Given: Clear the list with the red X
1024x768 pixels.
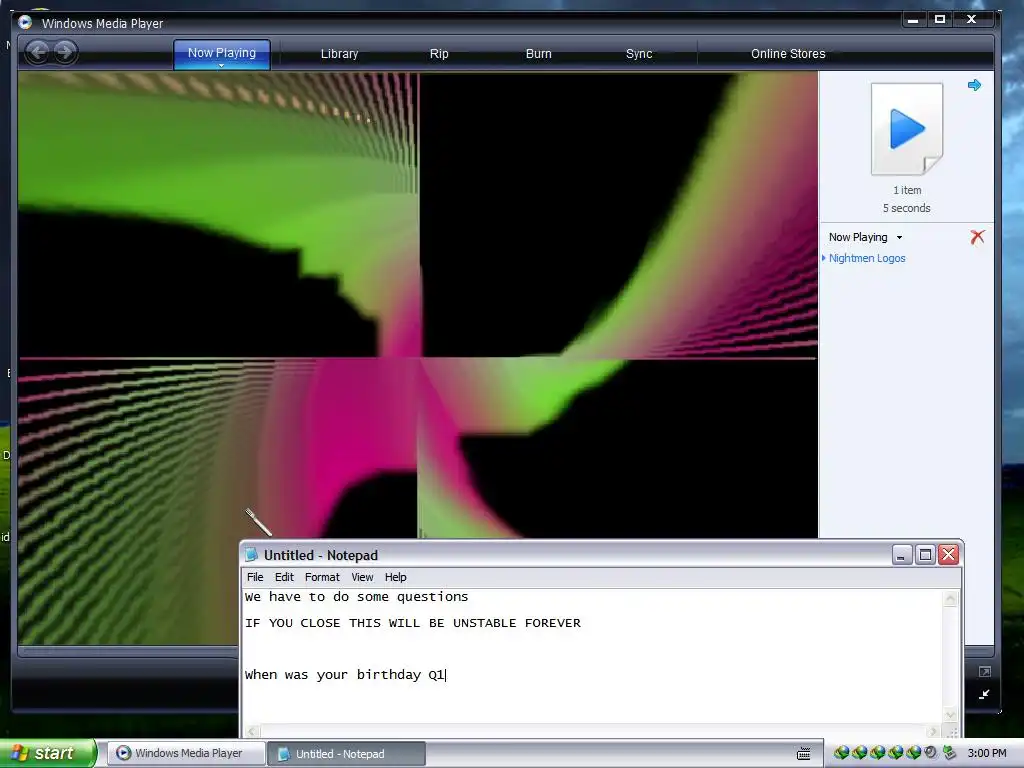Looking at the screenshot, I should [978, 236].
